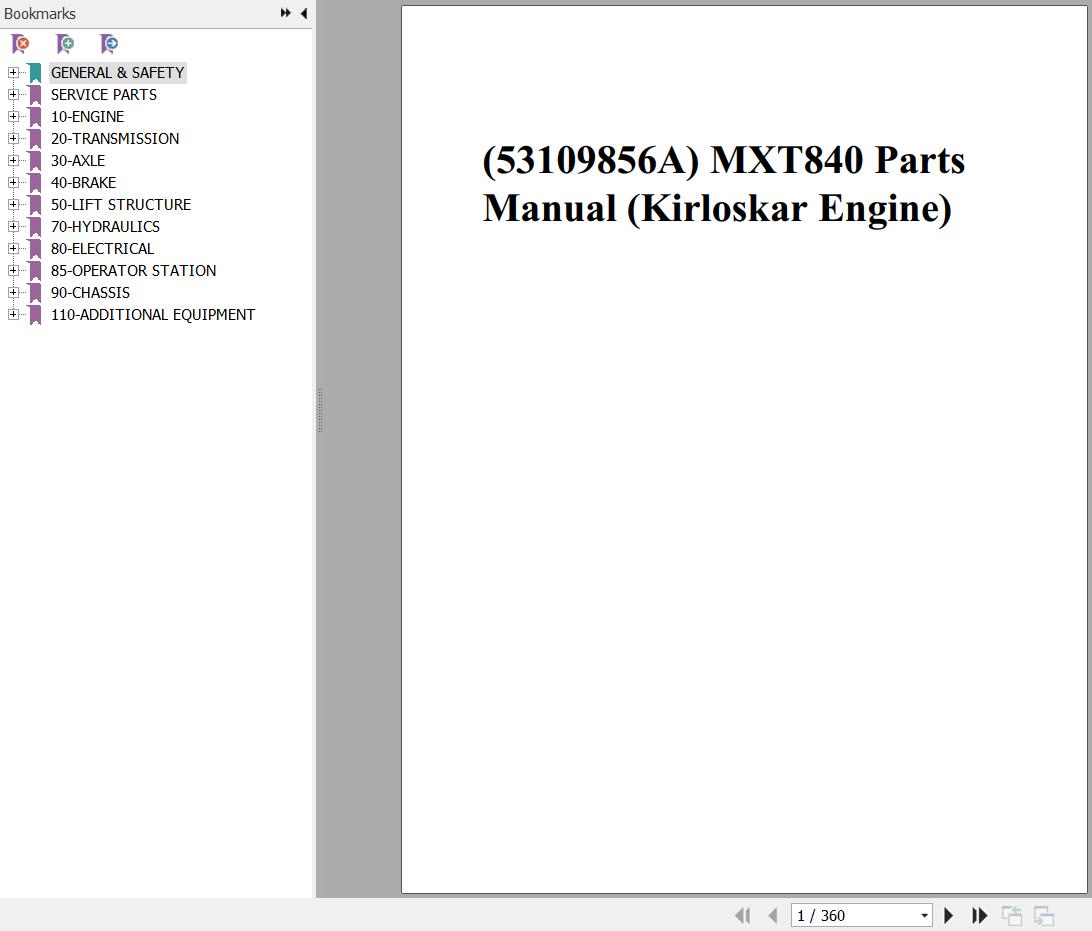Screen dimensions: 1092x931
Task: Jump to the 10-ENGINE section
Action: click(x=87, y=116)
